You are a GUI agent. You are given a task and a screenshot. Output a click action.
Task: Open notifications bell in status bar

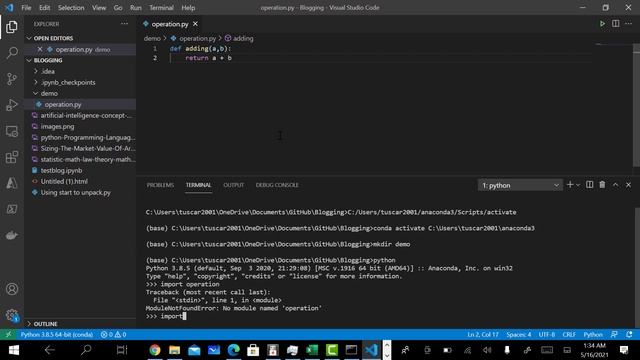(x=629, y=335)
